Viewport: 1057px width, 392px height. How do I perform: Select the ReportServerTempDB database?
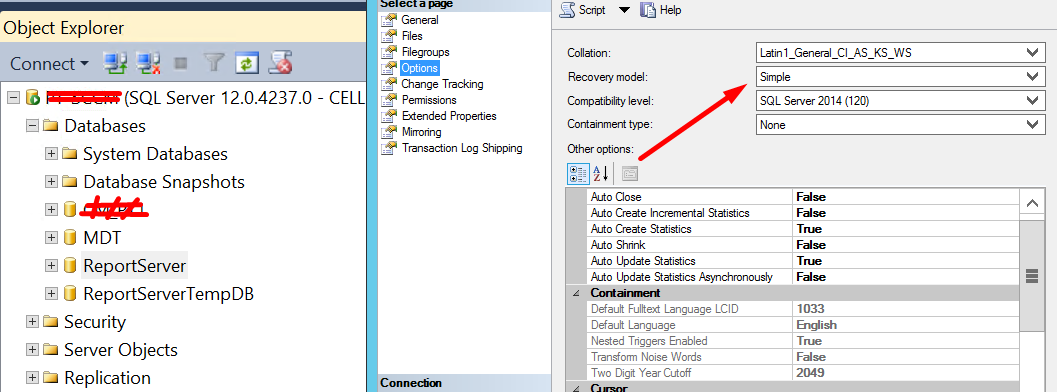pos(169,294)
